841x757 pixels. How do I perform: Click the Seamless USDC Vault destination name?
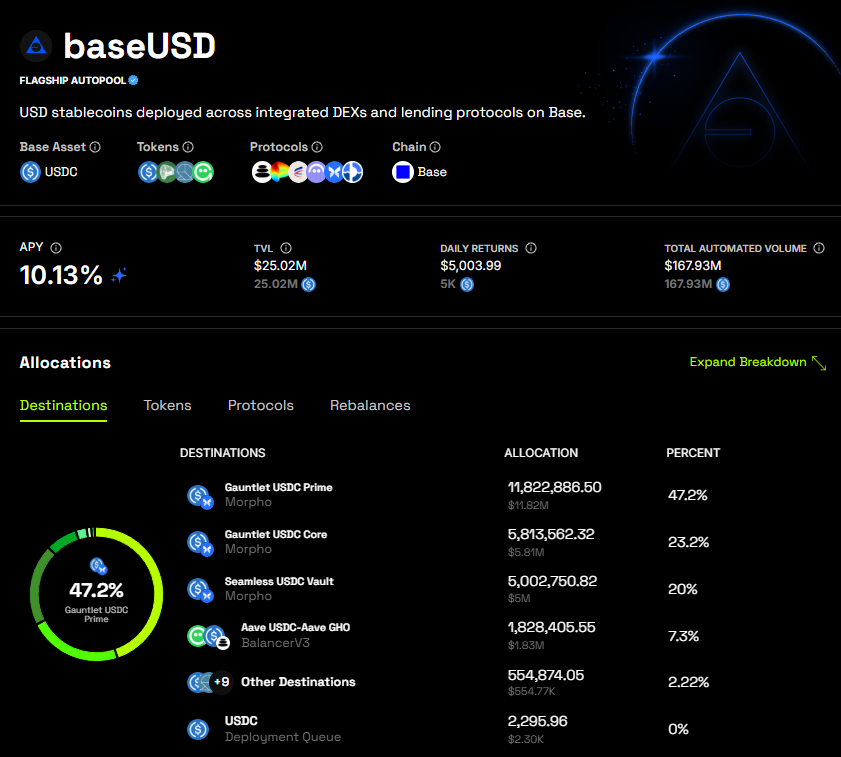coord(279,582)
